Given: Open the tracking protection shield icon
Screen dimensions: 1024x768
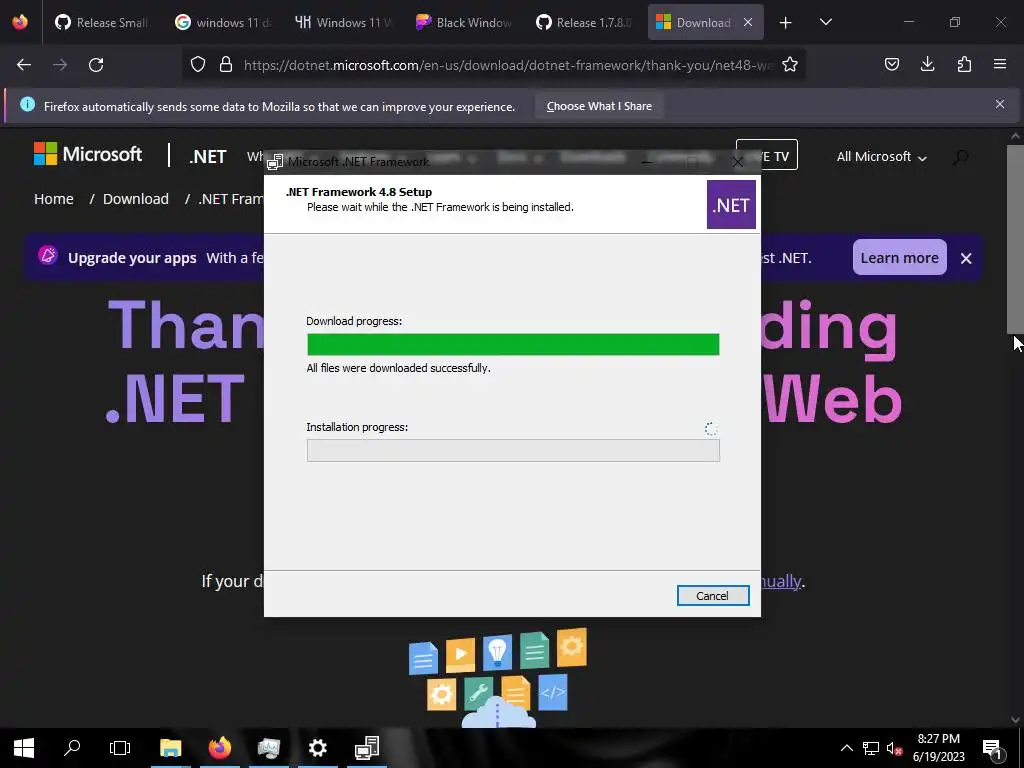Looking at the screenshot, I should tap(198, 64).
